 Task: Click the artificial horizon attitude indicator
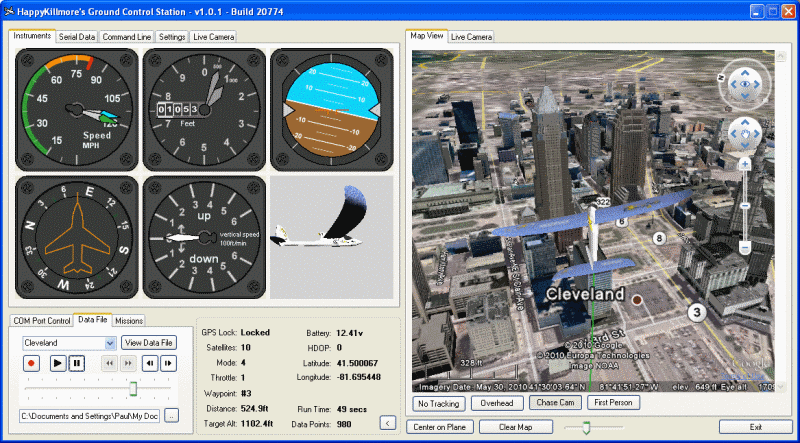332,110
